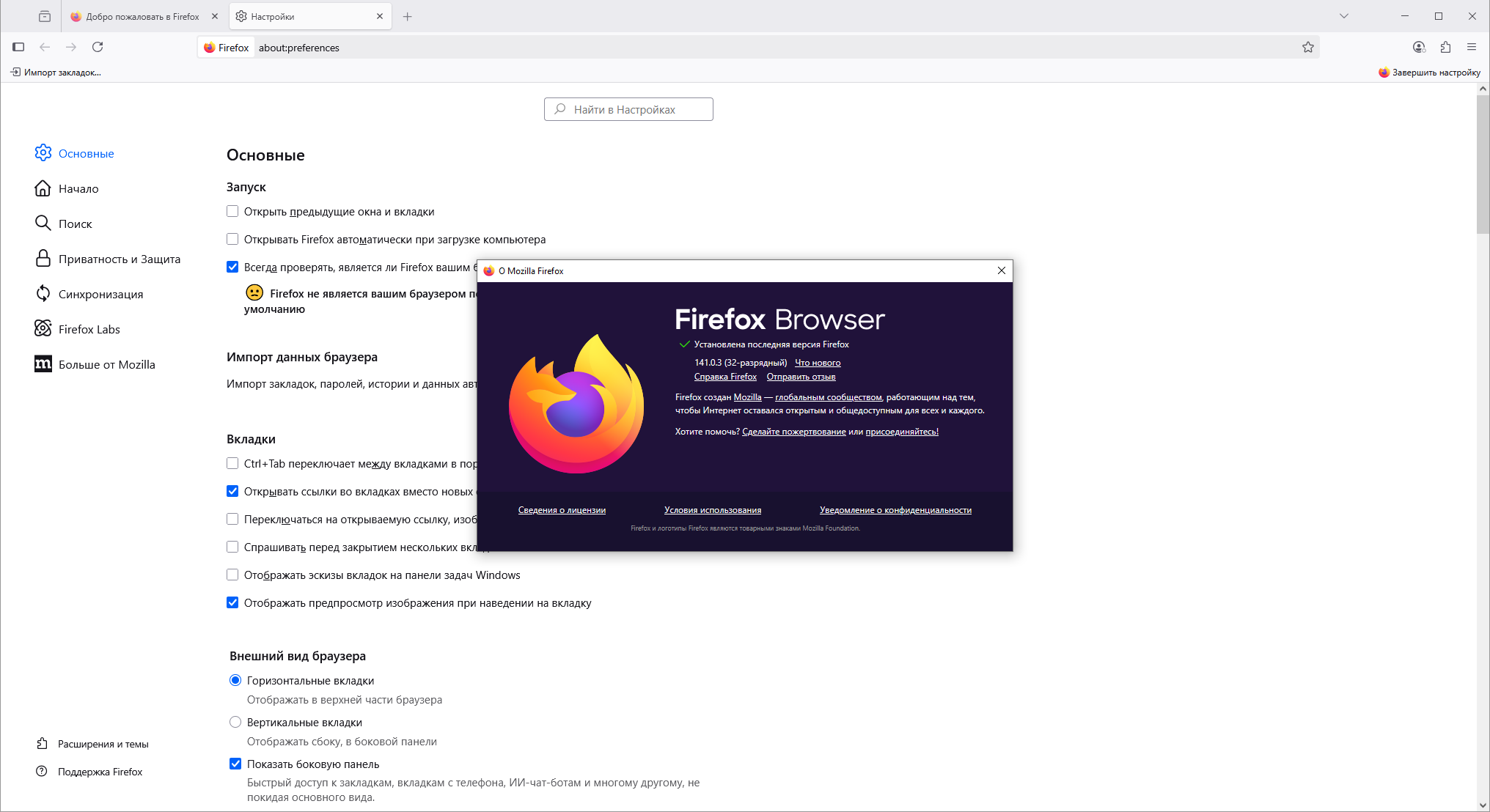Click the recent browsing tab-view icon
This screenshot has width=1490, height=812.
pos(45,16)
